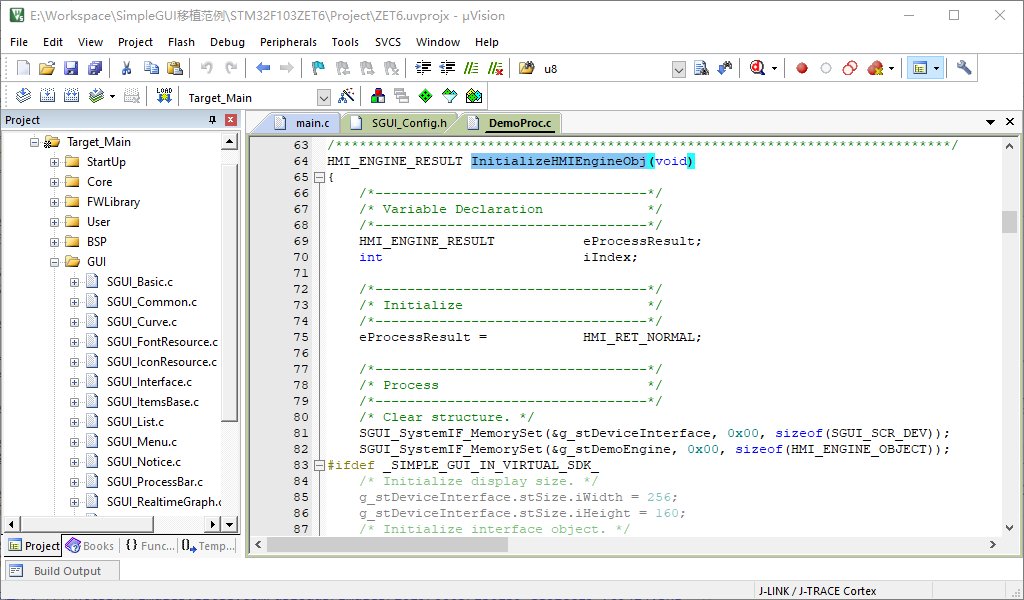The height and width of the screenshot is (600, 1024).
Task: Run incremental find with the document binoculars icon
Action: (x=701, y=68)
